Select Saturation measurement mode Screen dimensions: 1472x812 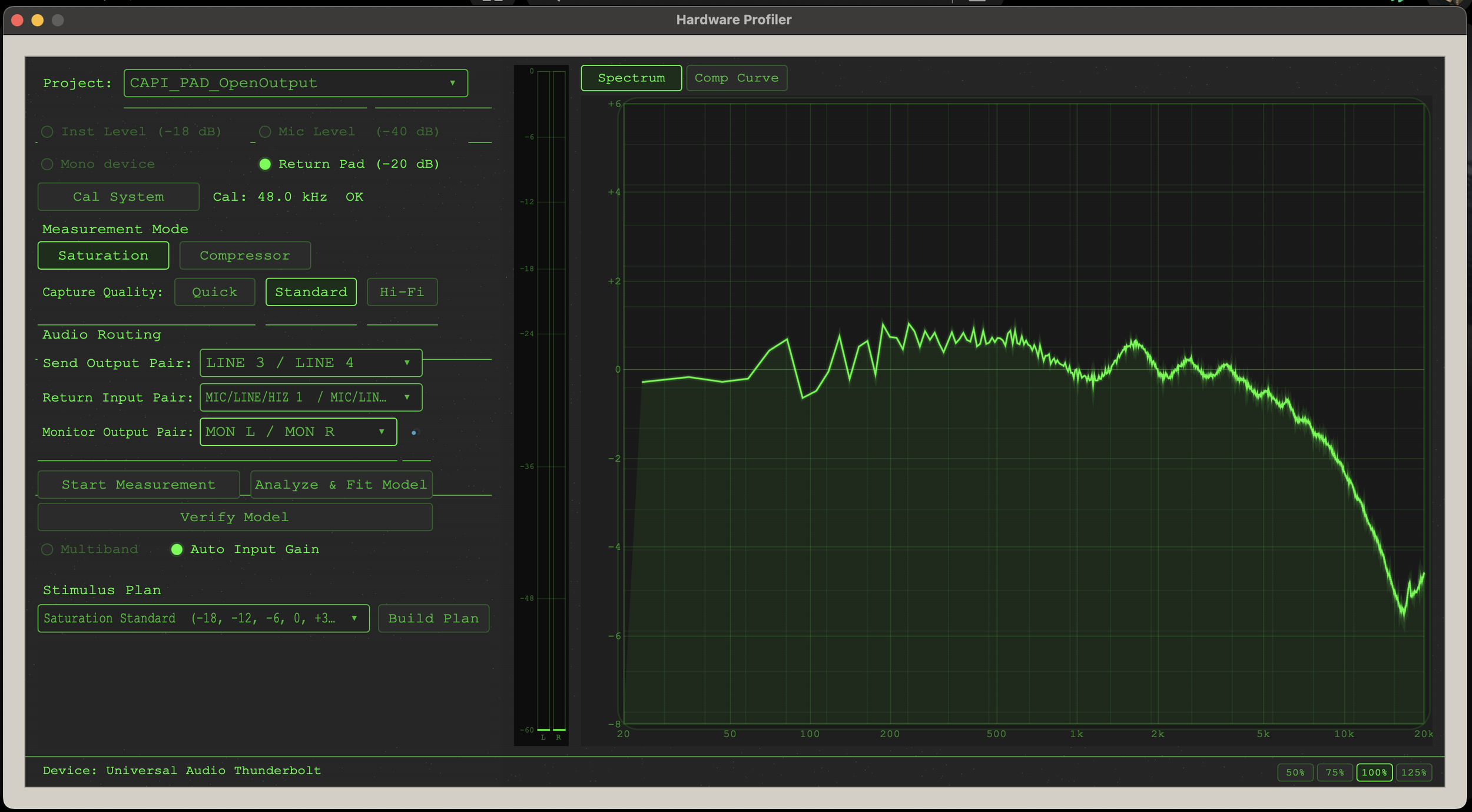click(x=103, y=256)
